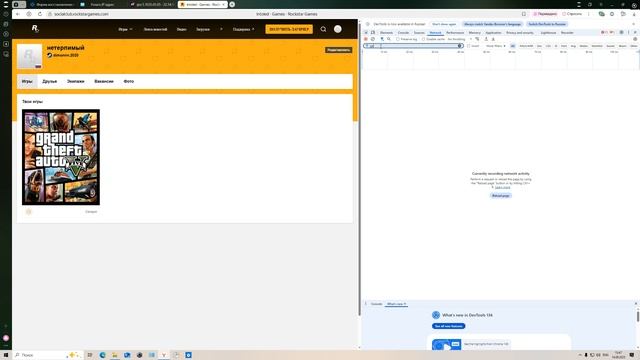
Task: Enable the Preserve log checkbox
Action: 398,39
